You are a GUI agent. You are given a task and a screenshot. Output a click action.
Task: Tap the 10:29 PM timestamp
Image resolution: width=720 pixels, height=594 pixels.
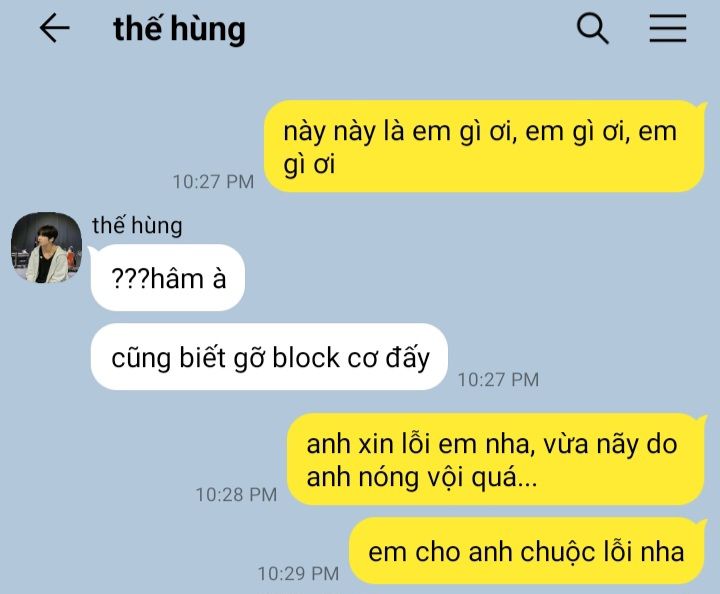pos(298,574)
